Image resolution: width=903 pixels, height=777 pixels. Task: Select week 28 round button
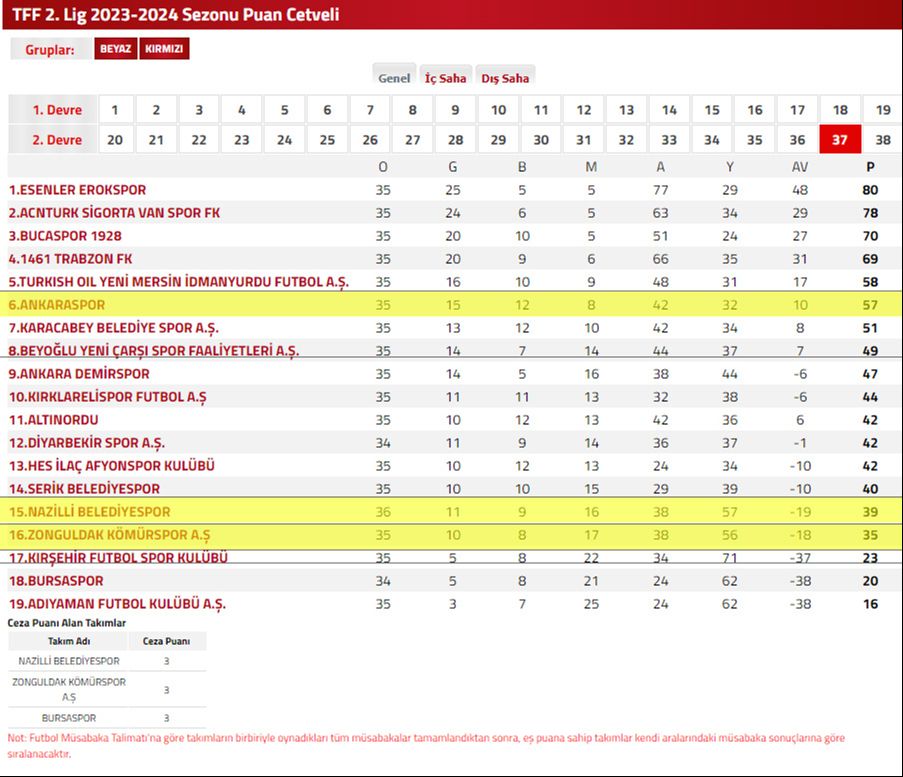point(455,140)
